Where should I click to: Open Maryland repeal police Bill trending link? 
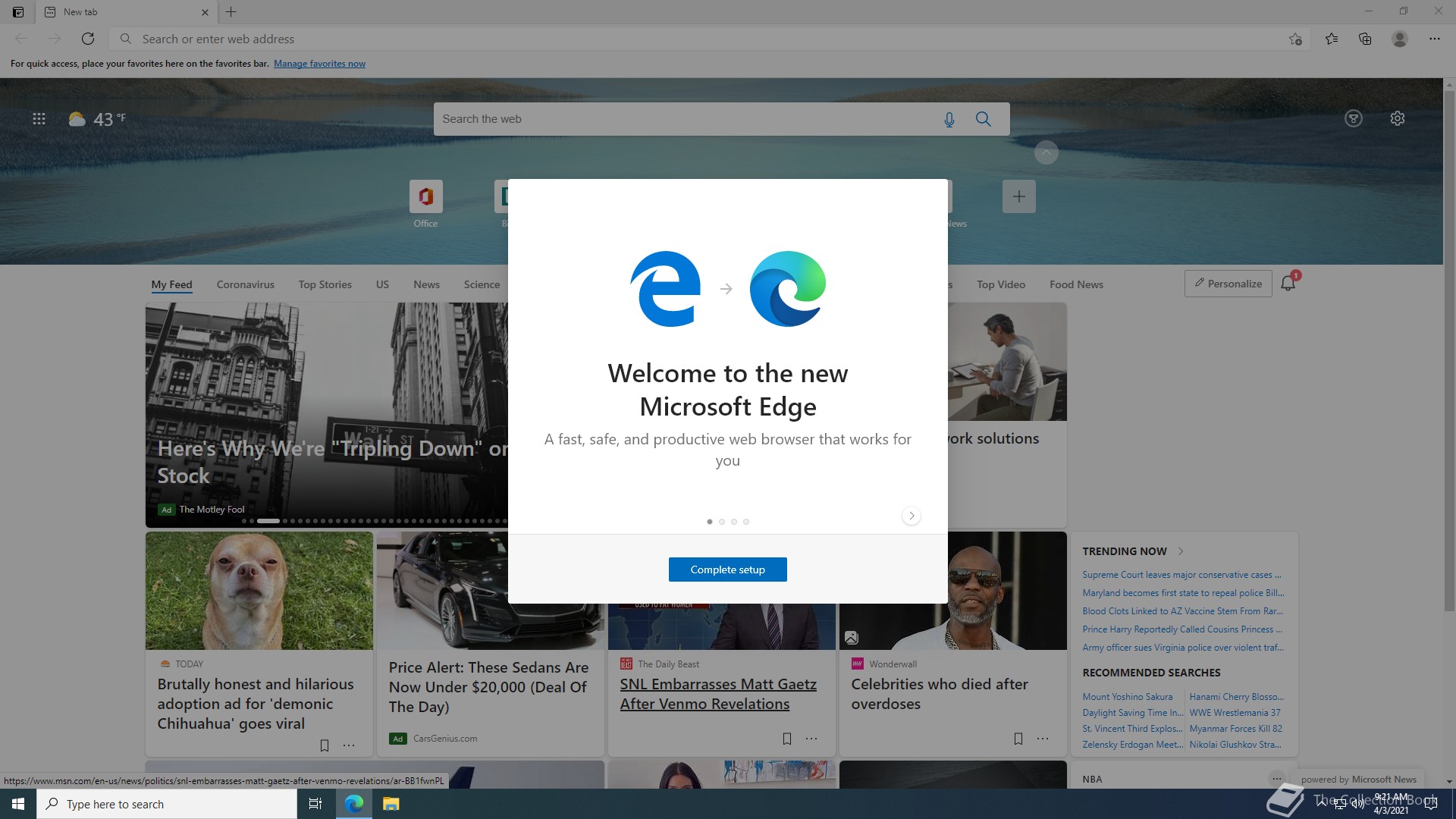(1183, 593)
